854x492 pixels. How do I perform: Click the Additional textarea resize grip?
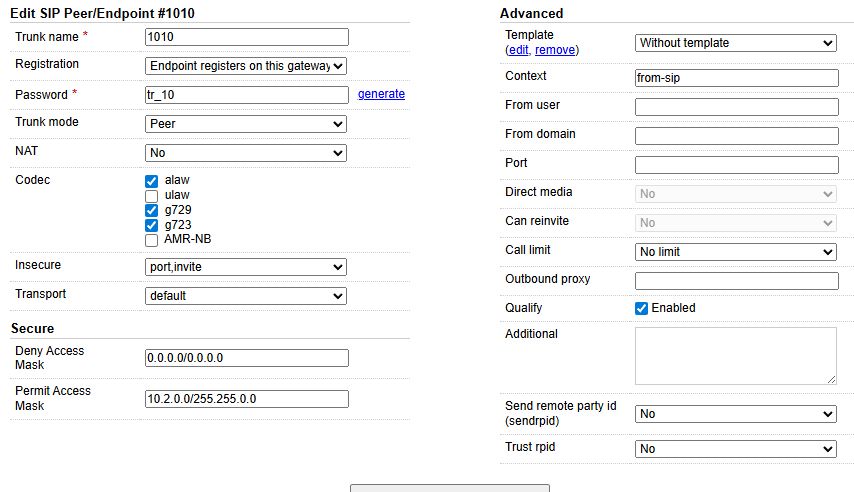831,380
